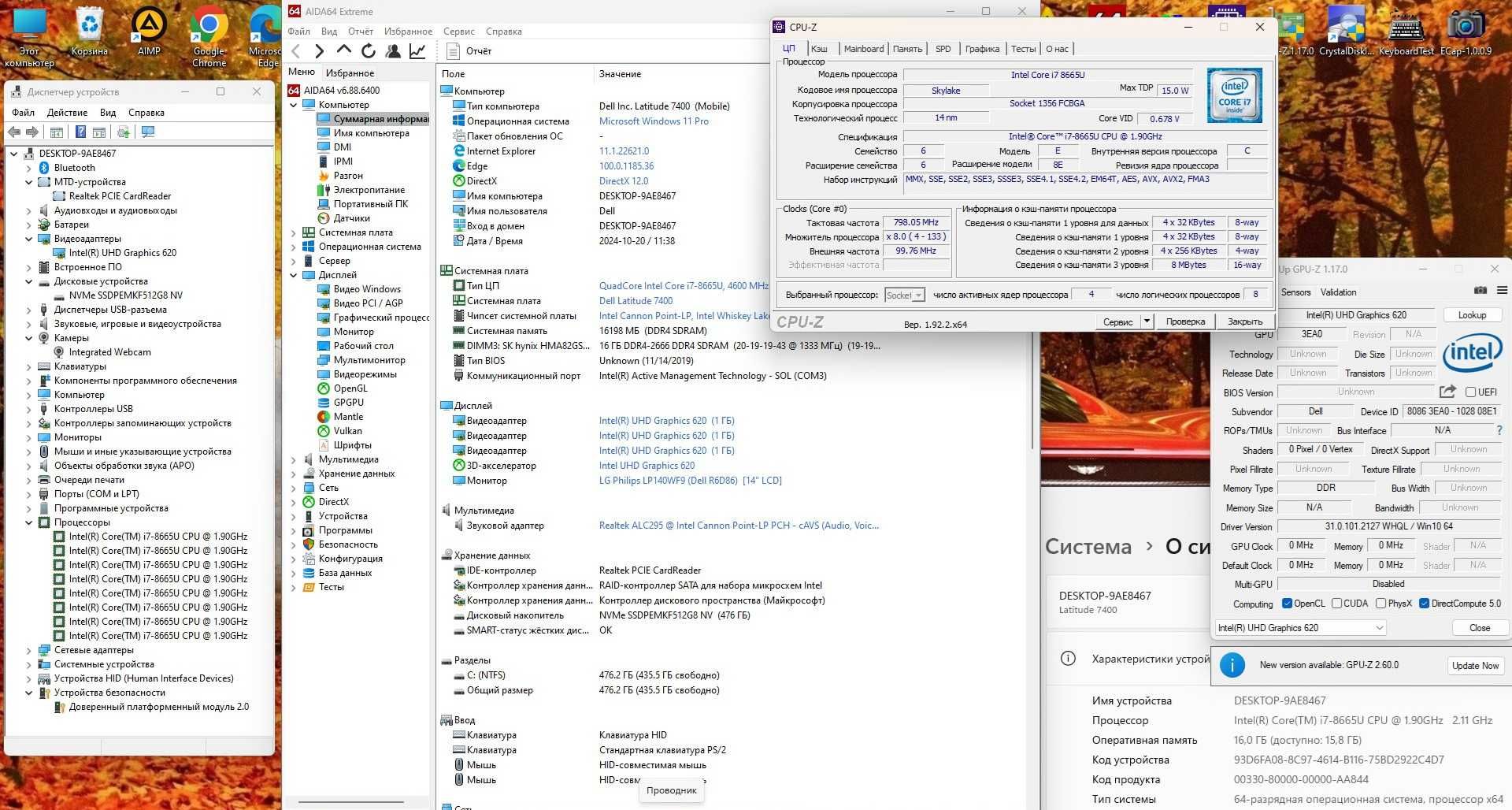The width and height of the screenshot is (1512, 810).
Task: Toggle the PhysX checkbox in GPU-Z
Action: [1380, 604]
